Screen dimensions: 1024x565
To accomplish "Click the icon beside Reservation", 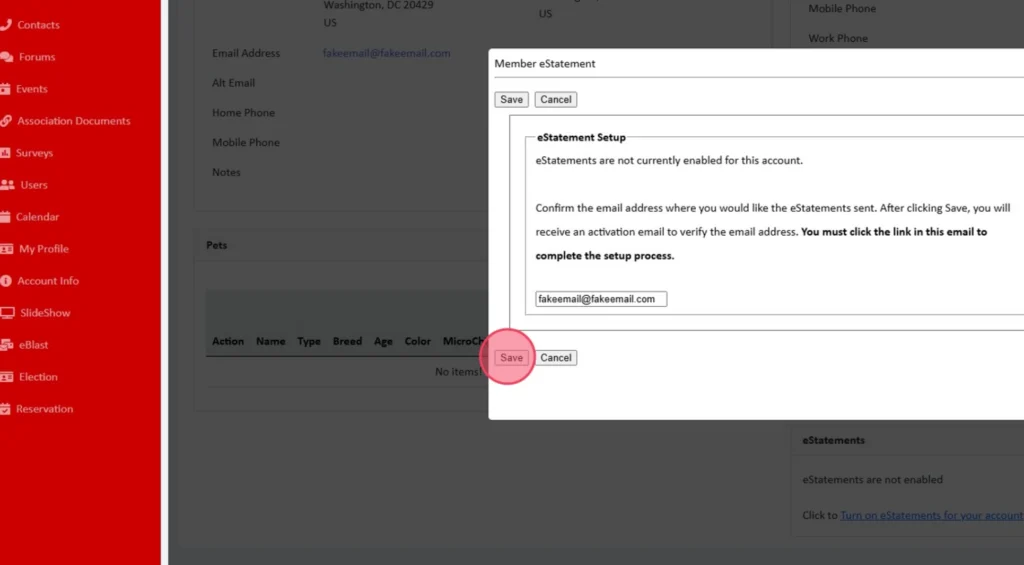I will pos(5,409).
